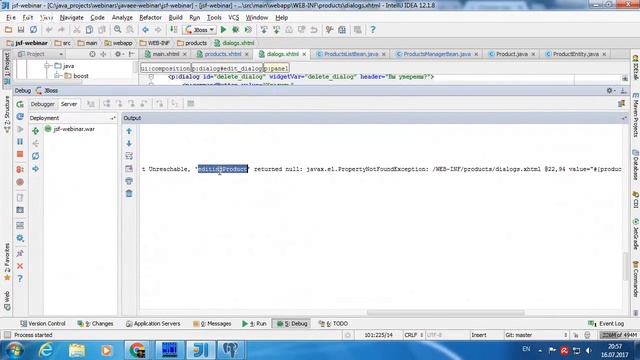Click the Open folder icon in main toolbar
The width and height of the screenshot is (640, 360).
point(8,30)
